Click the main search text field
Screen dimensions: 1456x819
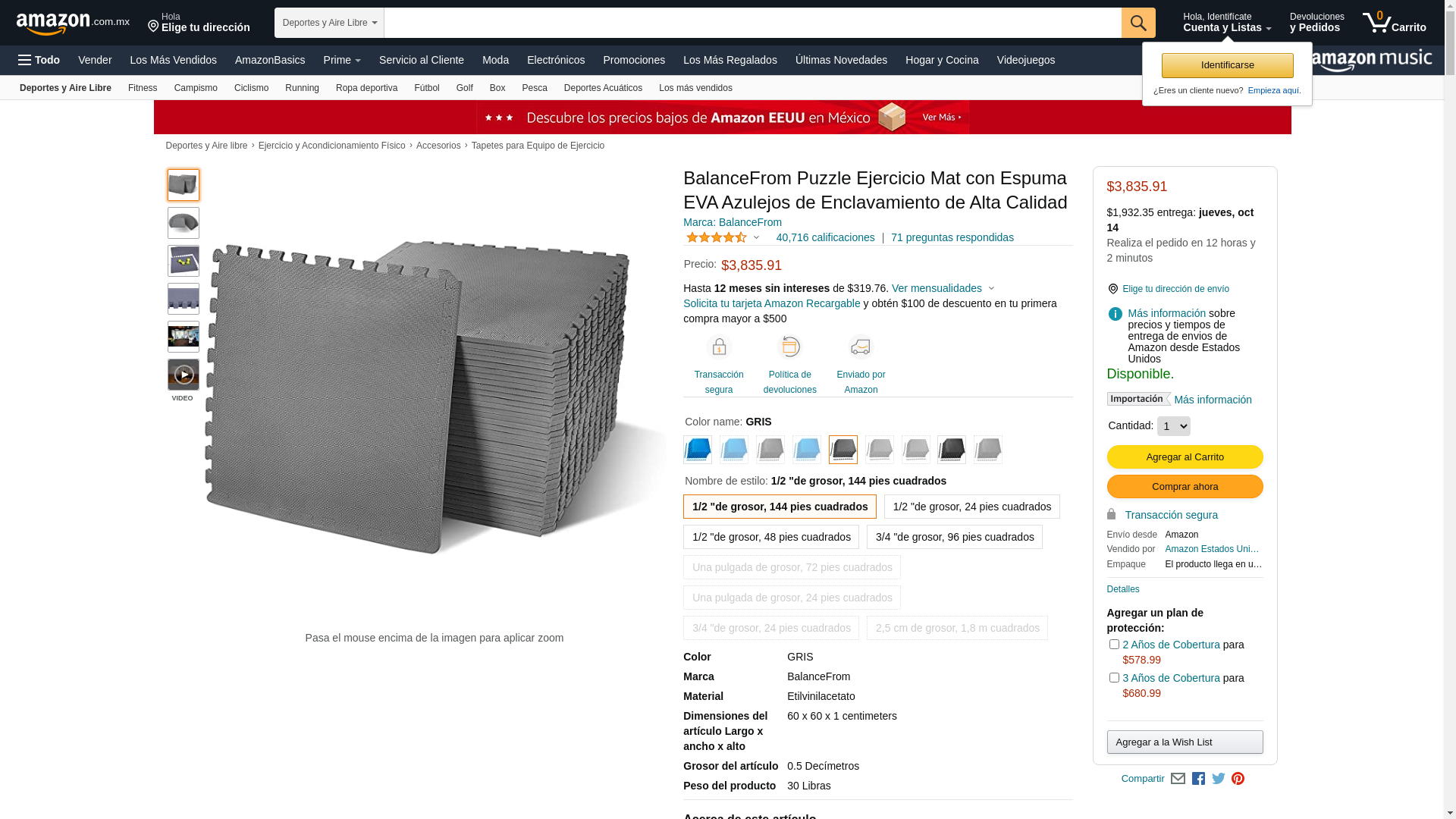tap(752, 23)
